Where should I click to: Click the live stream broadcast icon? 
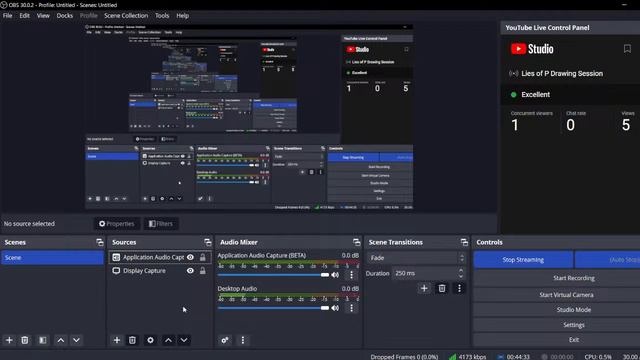point(513,73)
